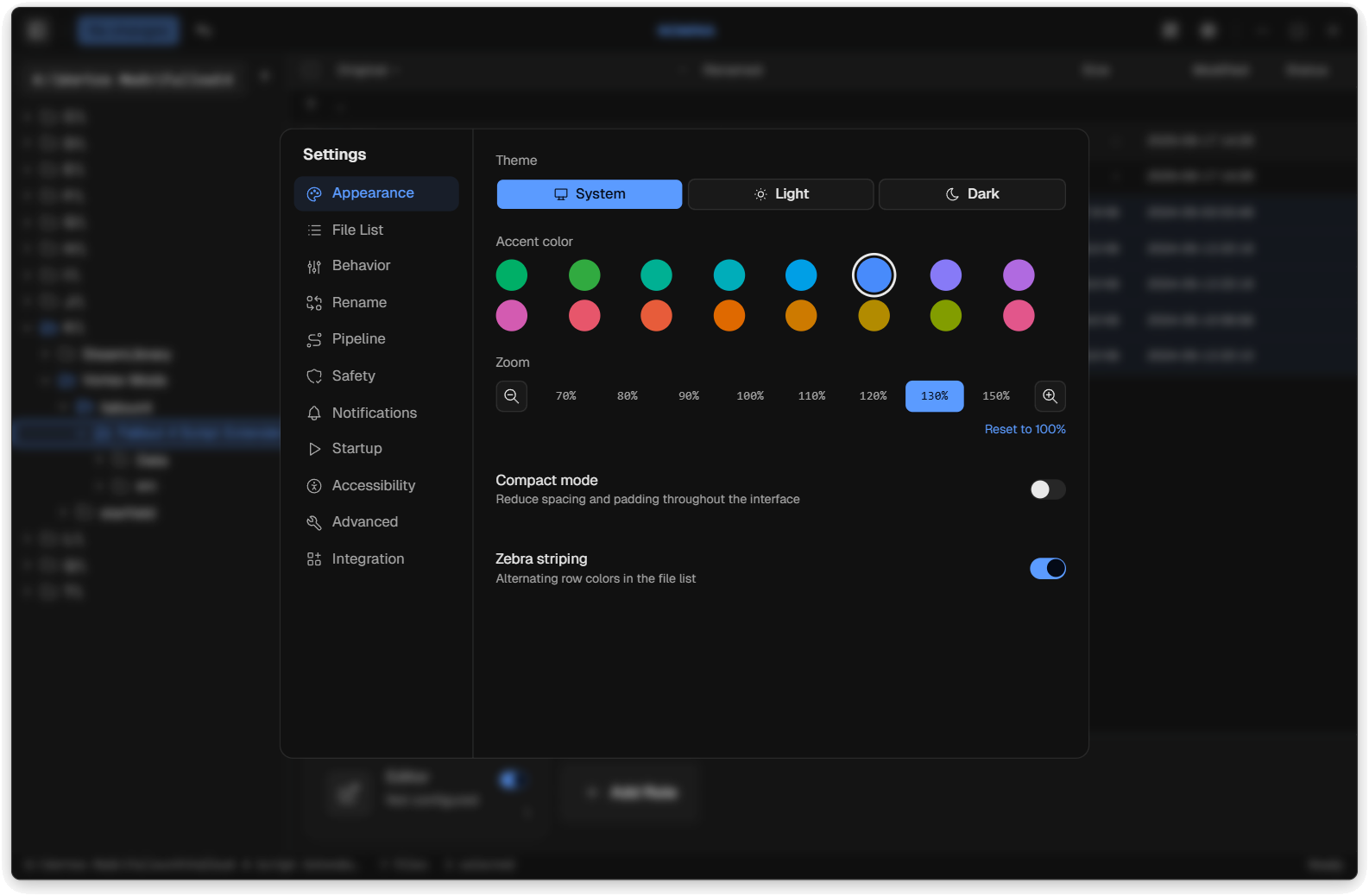Open Behavior settings via sliders icon
Image resolution: width=1369 pixels, height=896 pixels.
tap(314, 267)
